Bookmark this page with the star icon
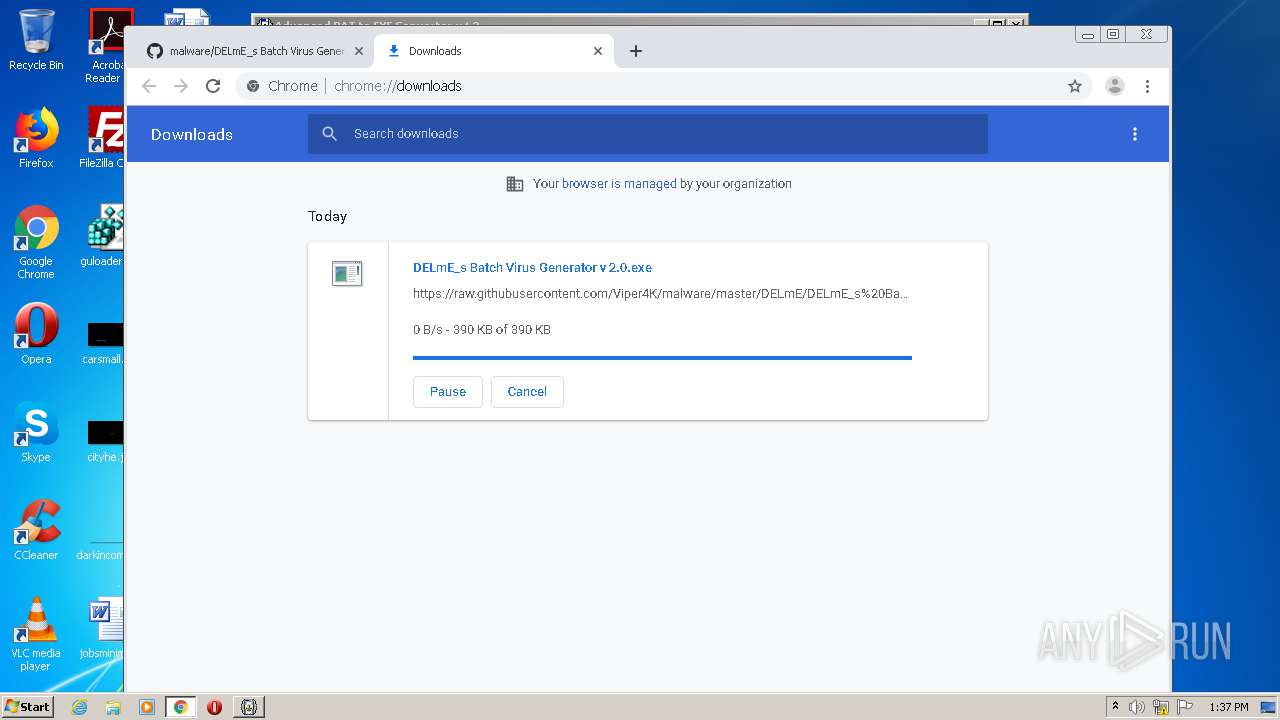 click(1075, 86)
